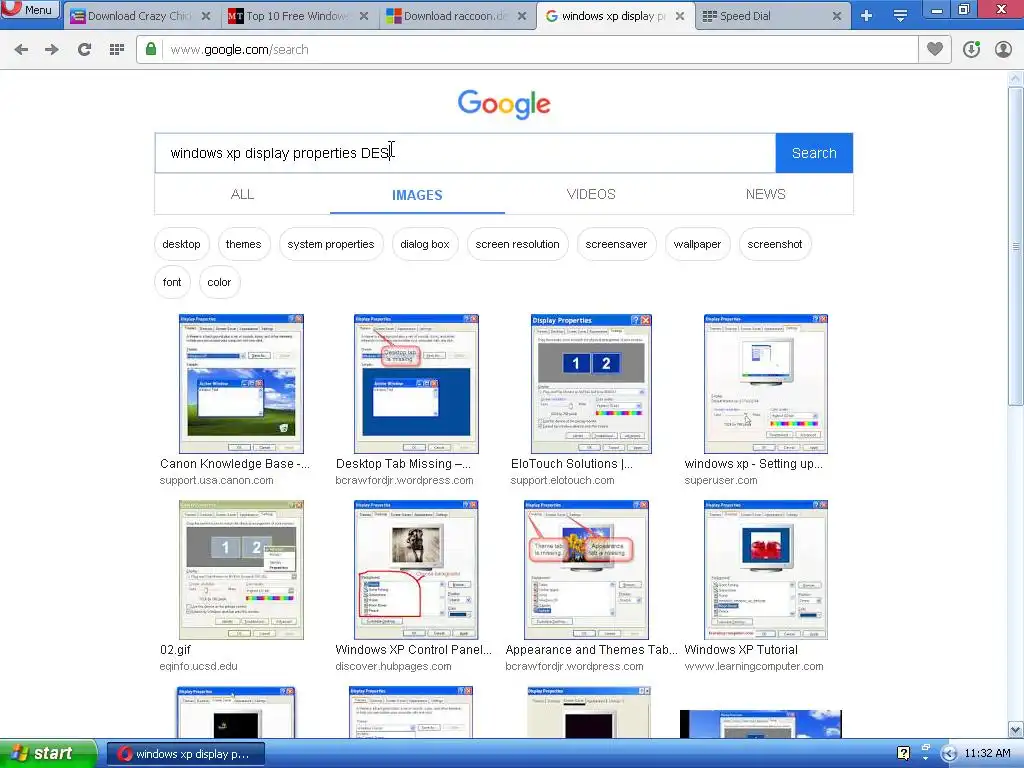Open the user account icon

point(1003,50)
